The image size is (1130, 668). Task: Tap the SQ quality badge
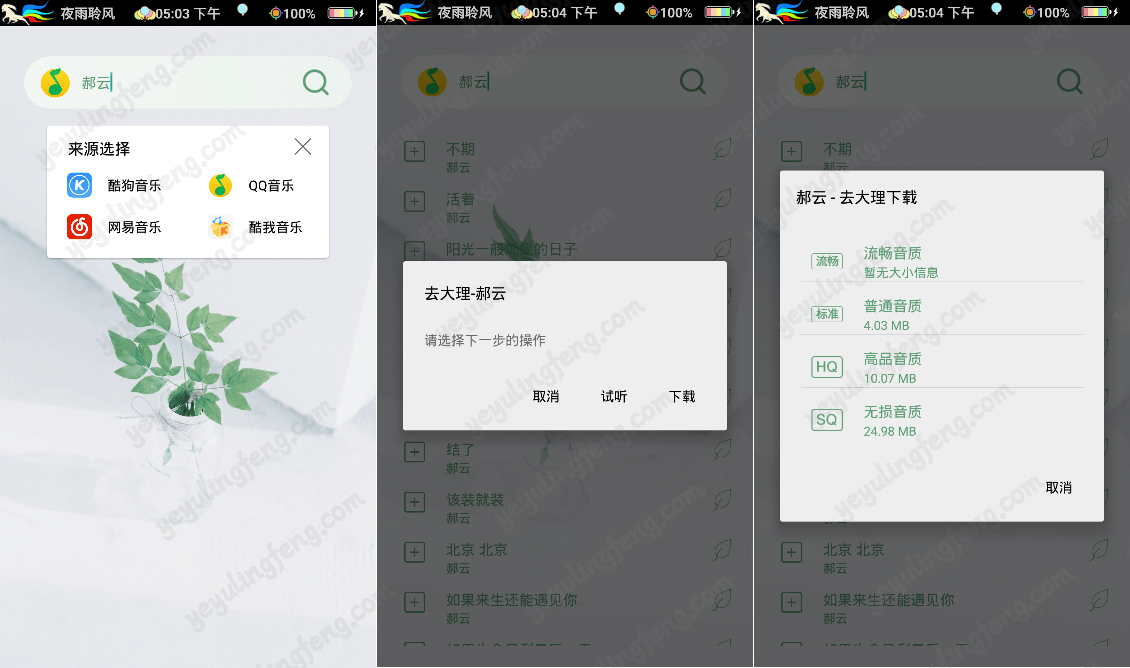827,419
